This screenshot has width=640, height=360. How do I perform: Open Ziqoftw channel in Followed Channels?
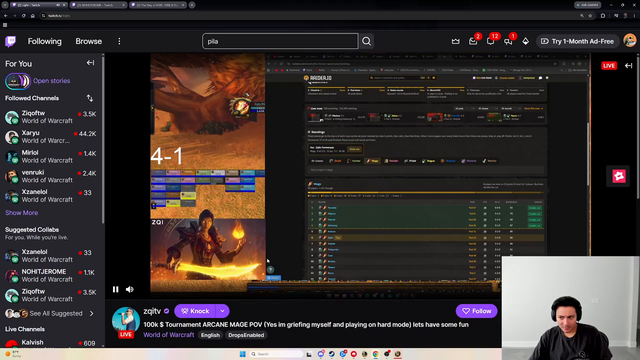click(x=51, y=117)
